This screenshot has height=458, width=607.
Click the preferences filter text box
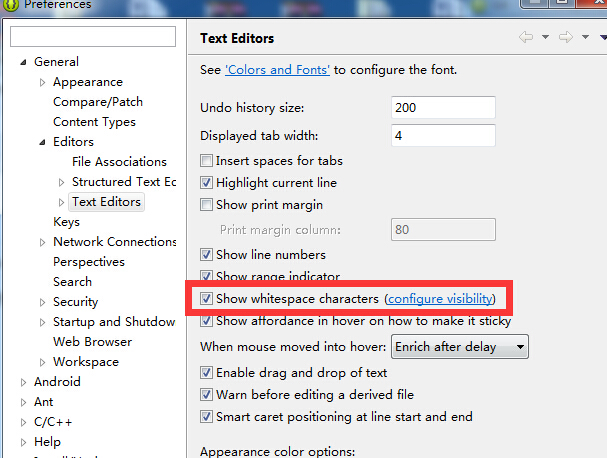92,37
